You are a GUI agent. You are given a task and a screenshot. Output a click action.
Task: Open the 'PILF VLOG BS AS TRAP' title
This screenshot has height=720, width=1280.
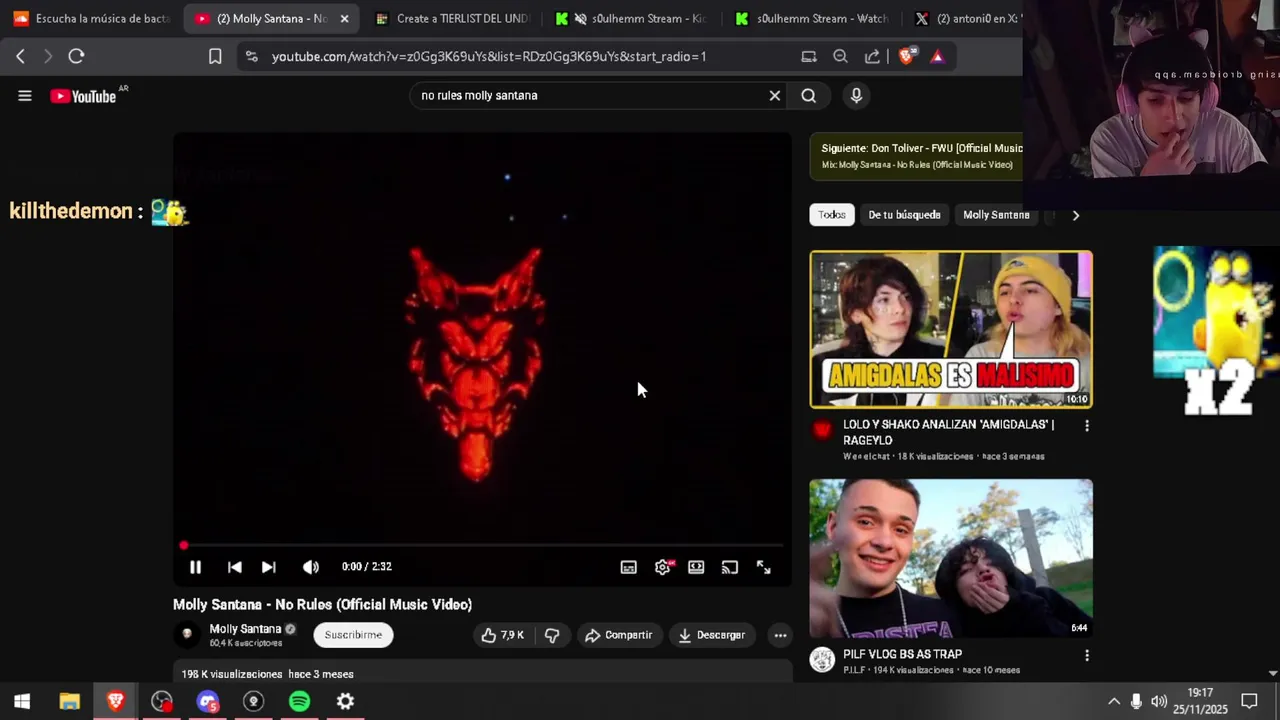pos(902,654)
